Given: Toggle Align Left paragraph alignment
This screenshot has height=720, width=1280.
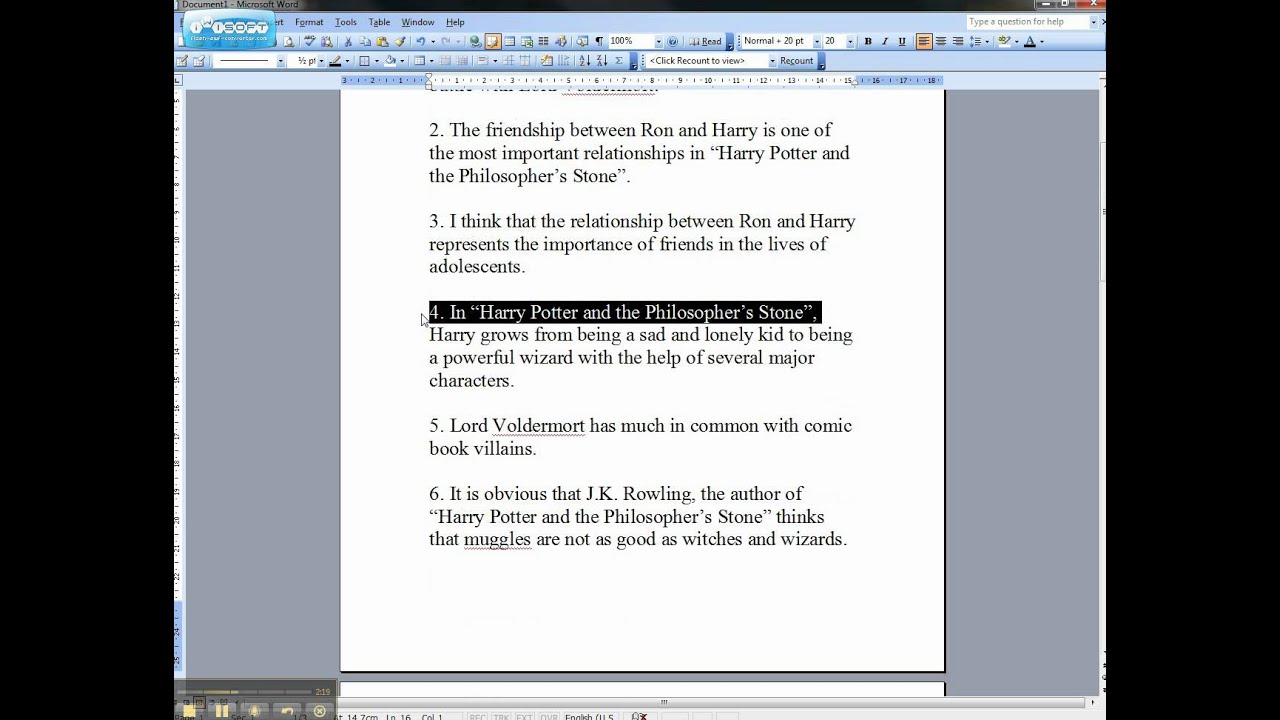Looking at the screenshot, I should tap(924, 41).
